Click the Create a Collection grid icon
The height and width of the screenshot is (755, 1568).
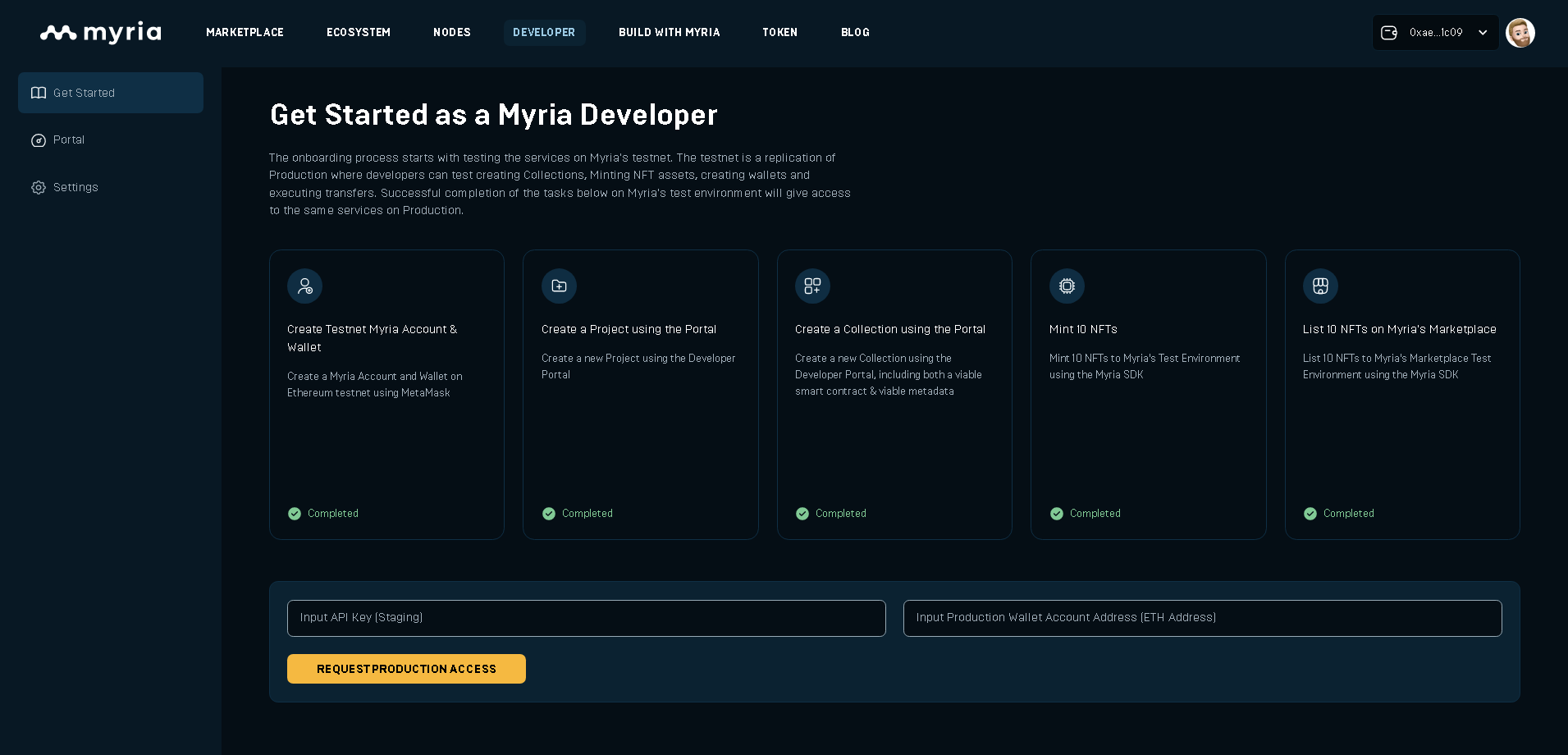click(x=812, y=286)
